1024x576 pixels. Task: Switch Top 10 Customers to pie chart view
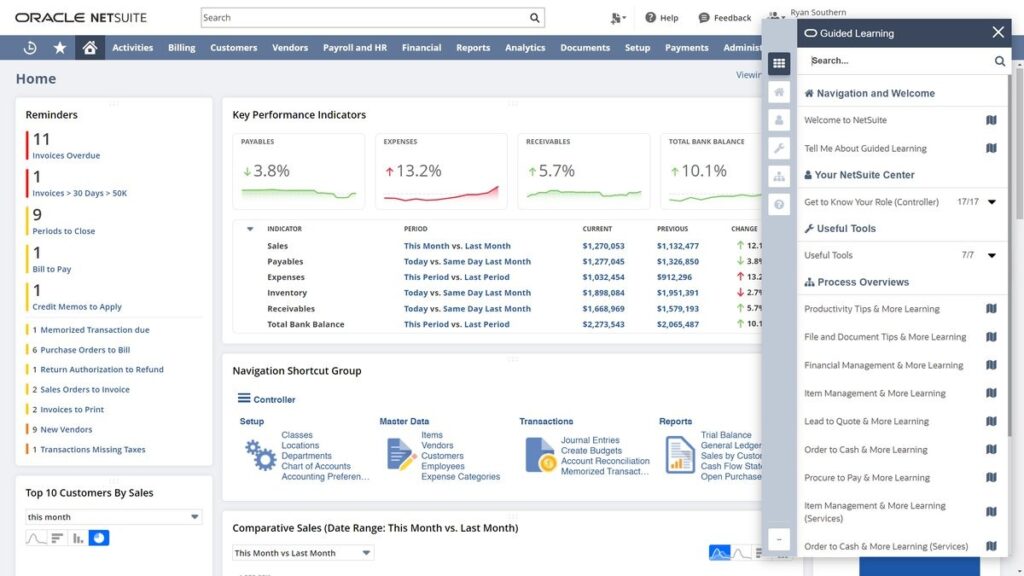point(99,538)
